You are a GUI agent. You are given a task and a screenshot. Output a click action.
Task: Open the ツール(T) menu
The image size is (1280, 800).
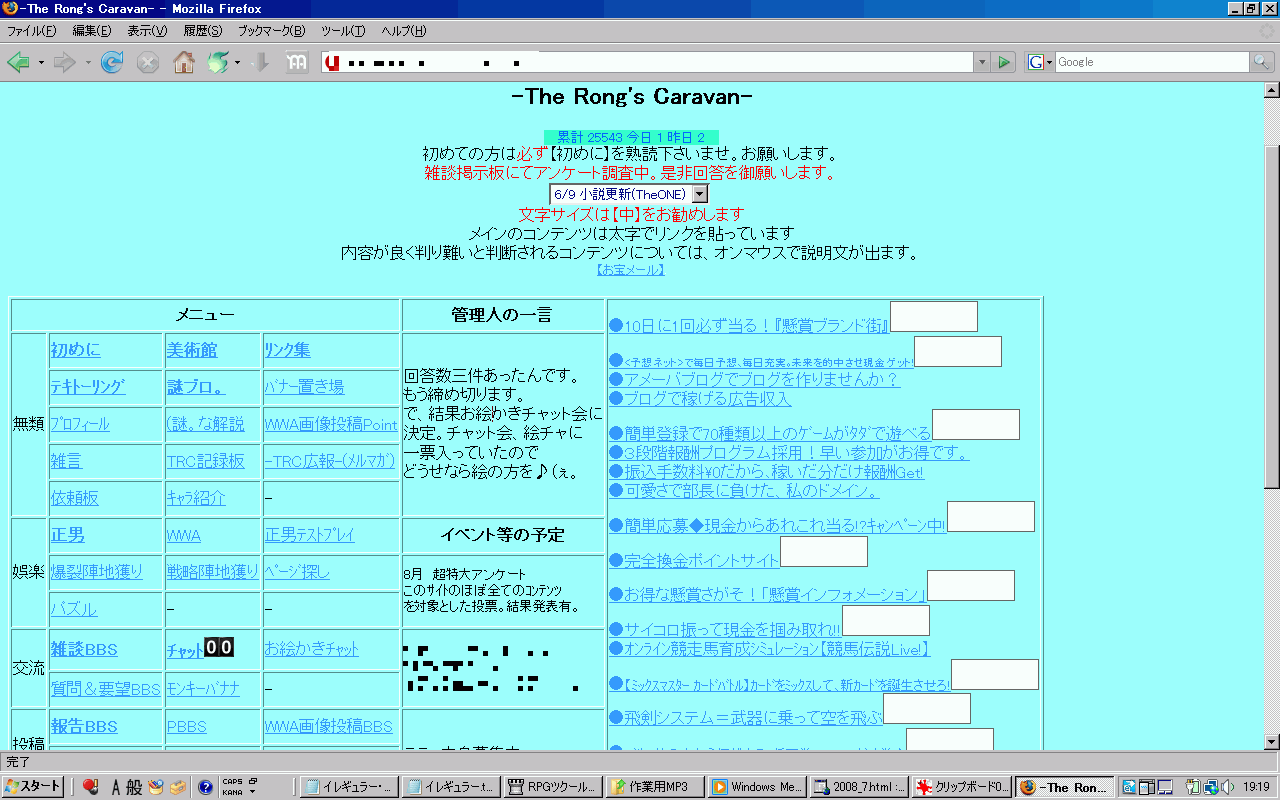(343, 31)
